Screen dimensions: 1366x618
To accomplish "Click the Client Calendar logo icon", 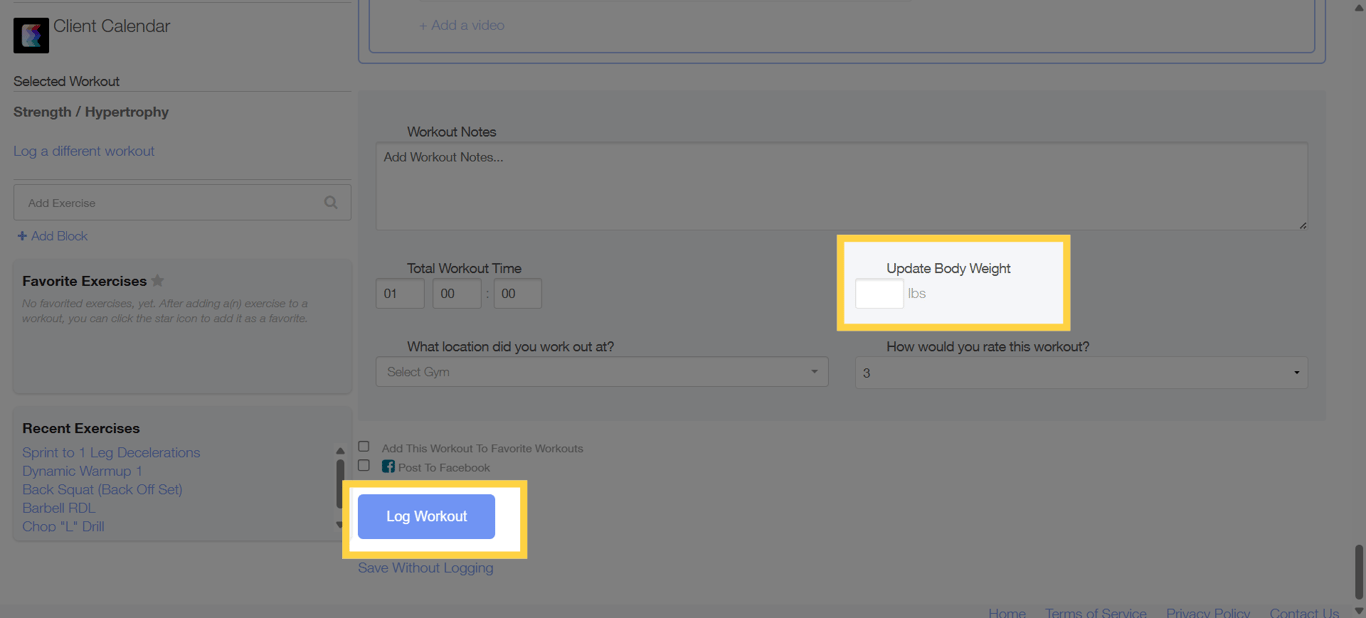I will point(31,35).
